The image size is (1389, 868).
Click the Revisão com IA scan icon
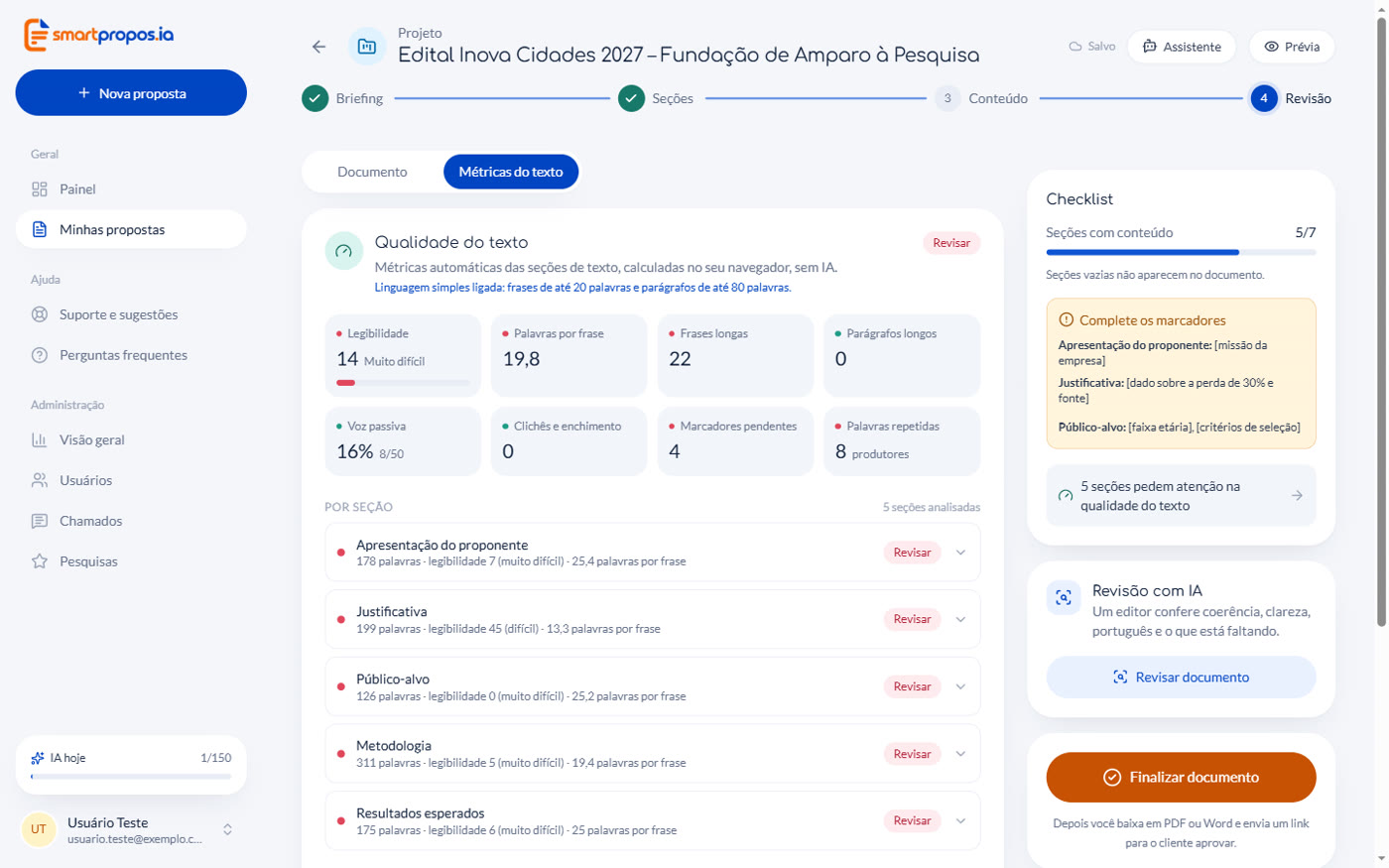1064,597
